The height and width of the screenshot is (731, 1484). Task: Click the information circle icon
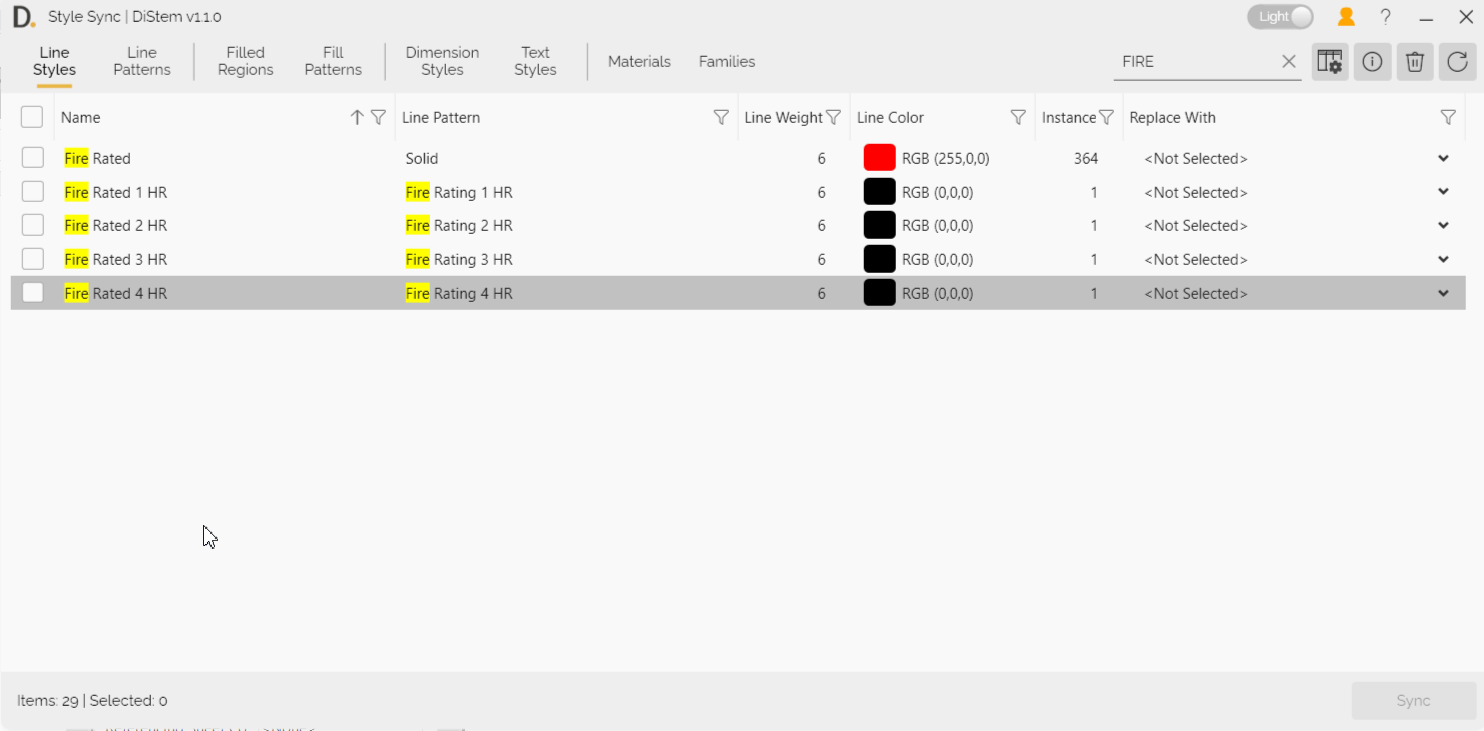pos(1372,62)
